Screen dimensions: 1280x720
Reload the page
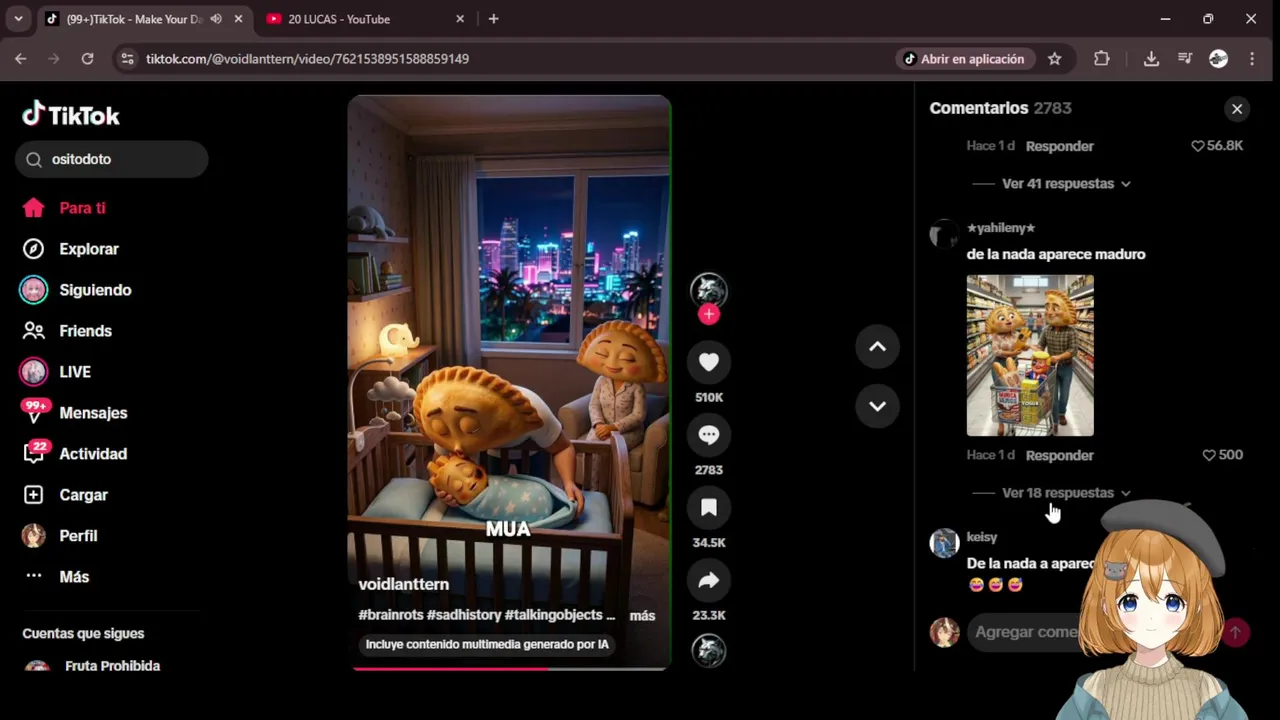coord(87,59)
